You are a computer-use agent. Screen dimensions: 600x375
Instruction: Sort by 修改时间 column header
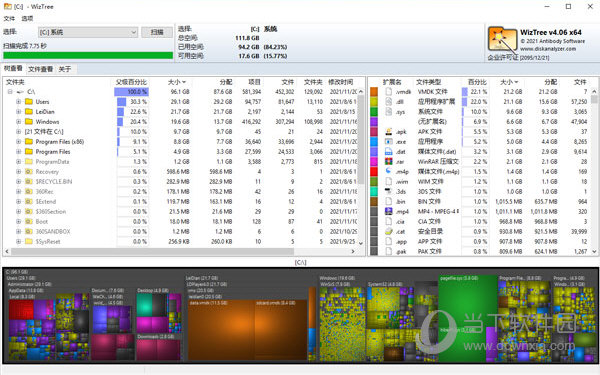341,82
